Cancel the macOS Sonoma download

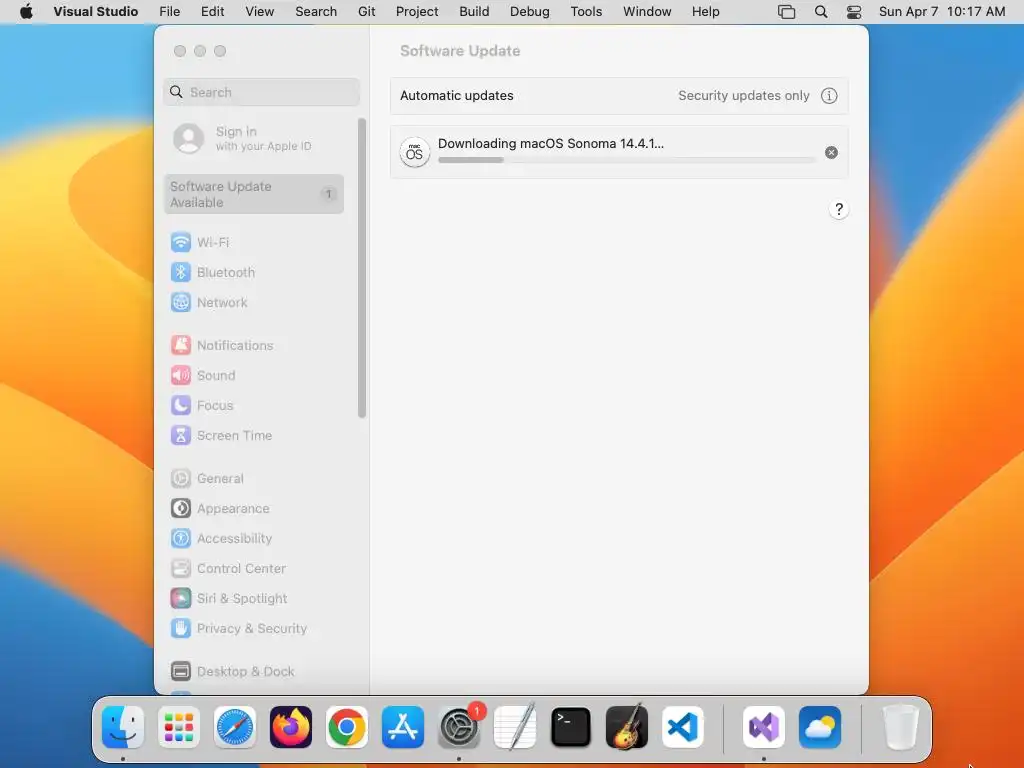click(x=831, y=153)
